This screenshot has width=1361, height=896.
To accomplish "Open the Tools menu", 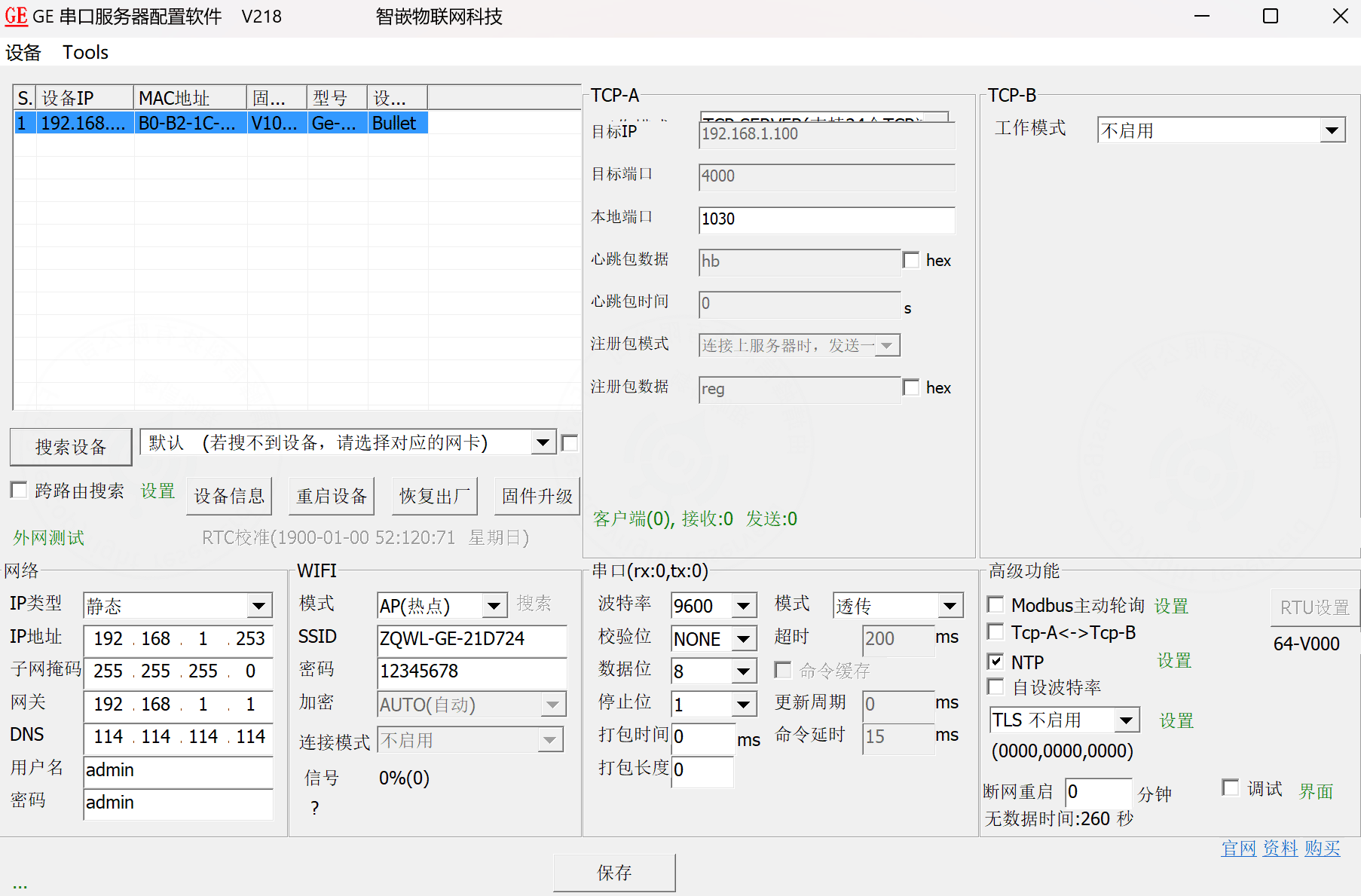I will 84,52.
